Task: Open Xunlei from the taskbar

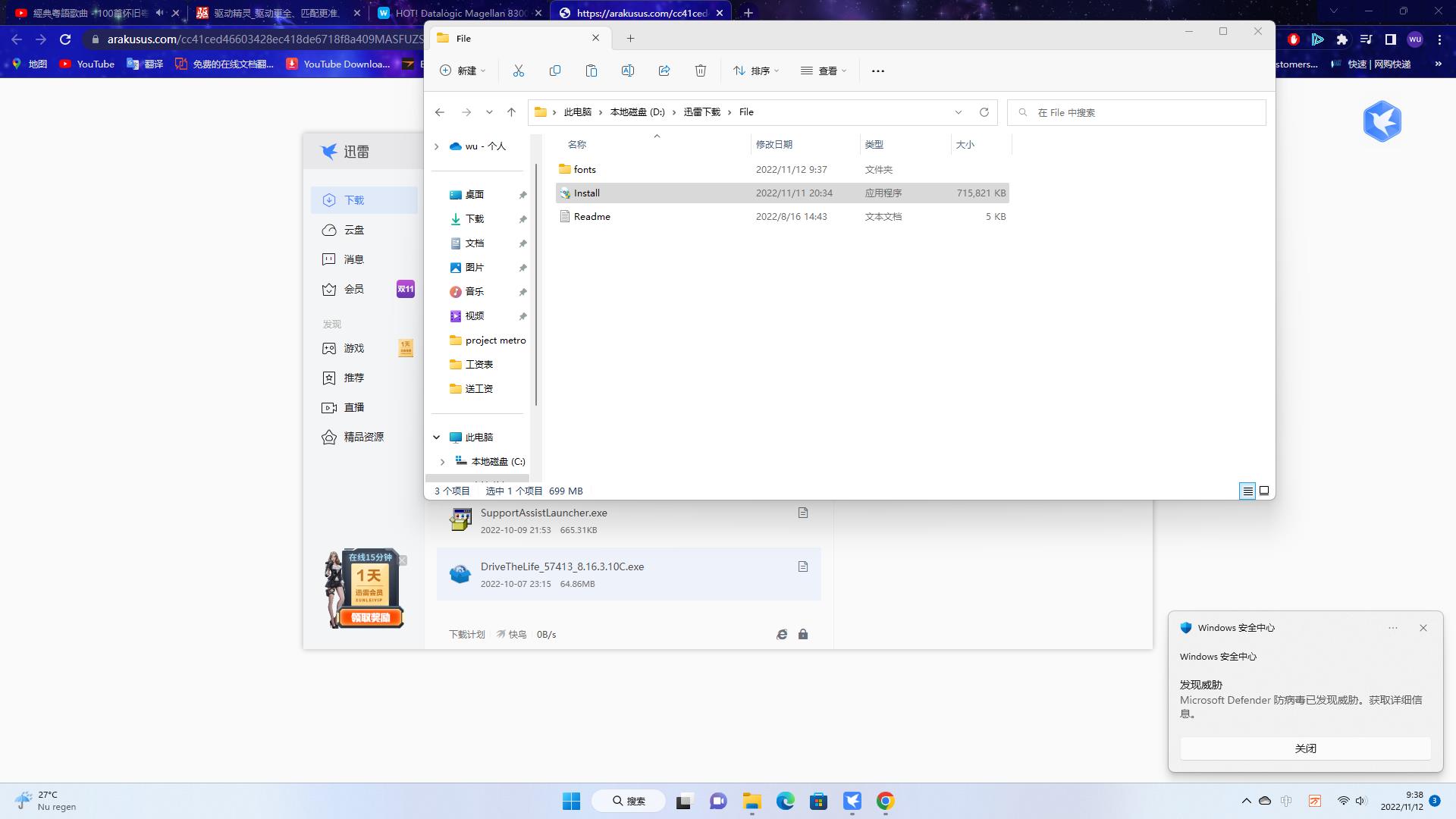Action: [852, 801]
